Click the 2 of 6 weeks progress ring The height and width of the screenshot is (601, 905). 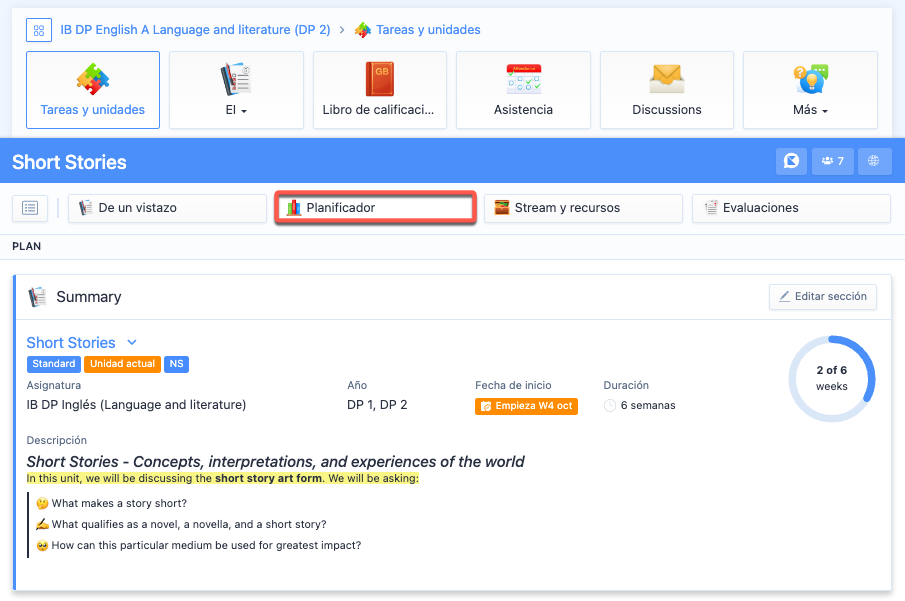click(831, 379)
